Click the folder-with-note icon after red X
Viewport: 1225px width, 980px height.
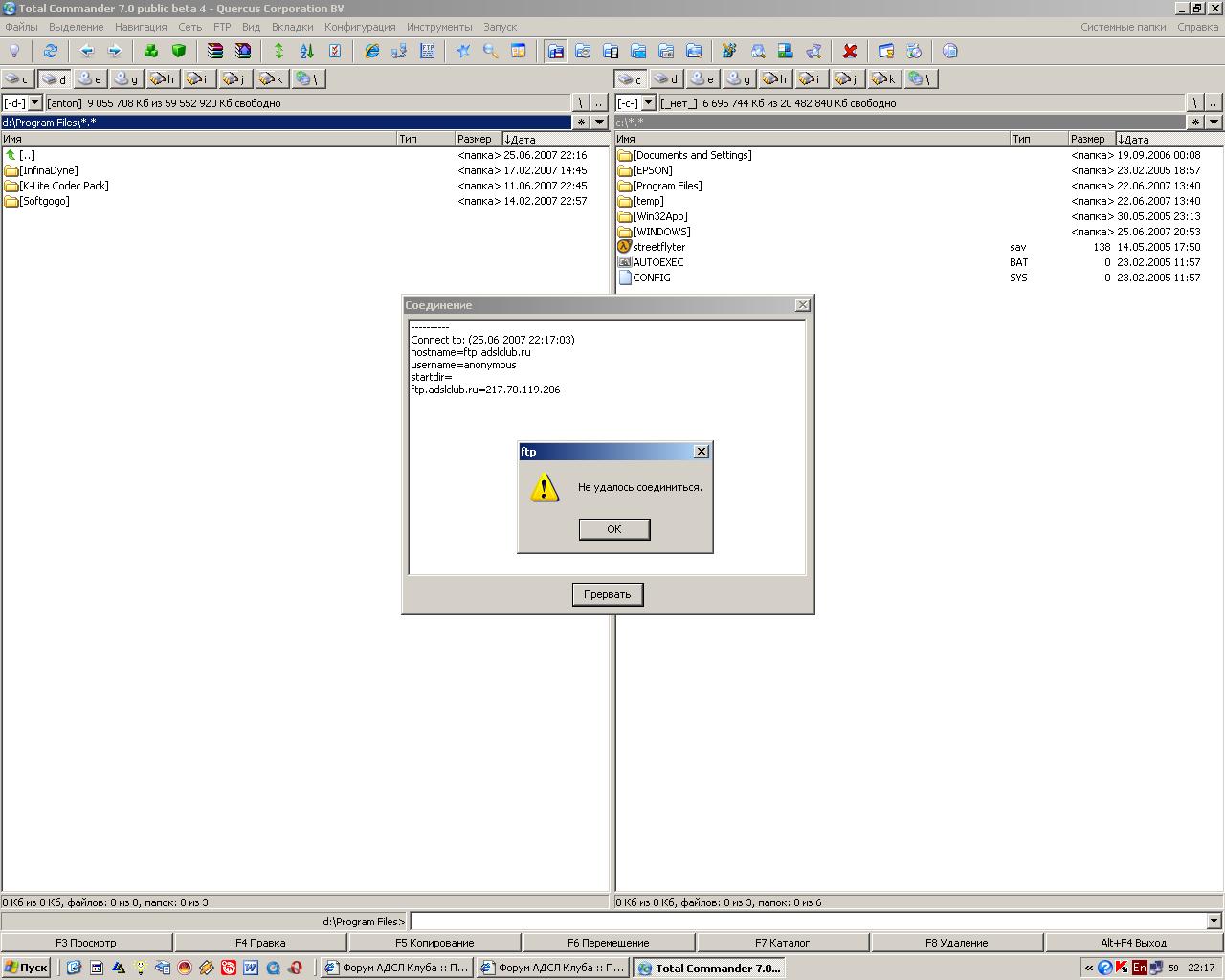[885, 51]
